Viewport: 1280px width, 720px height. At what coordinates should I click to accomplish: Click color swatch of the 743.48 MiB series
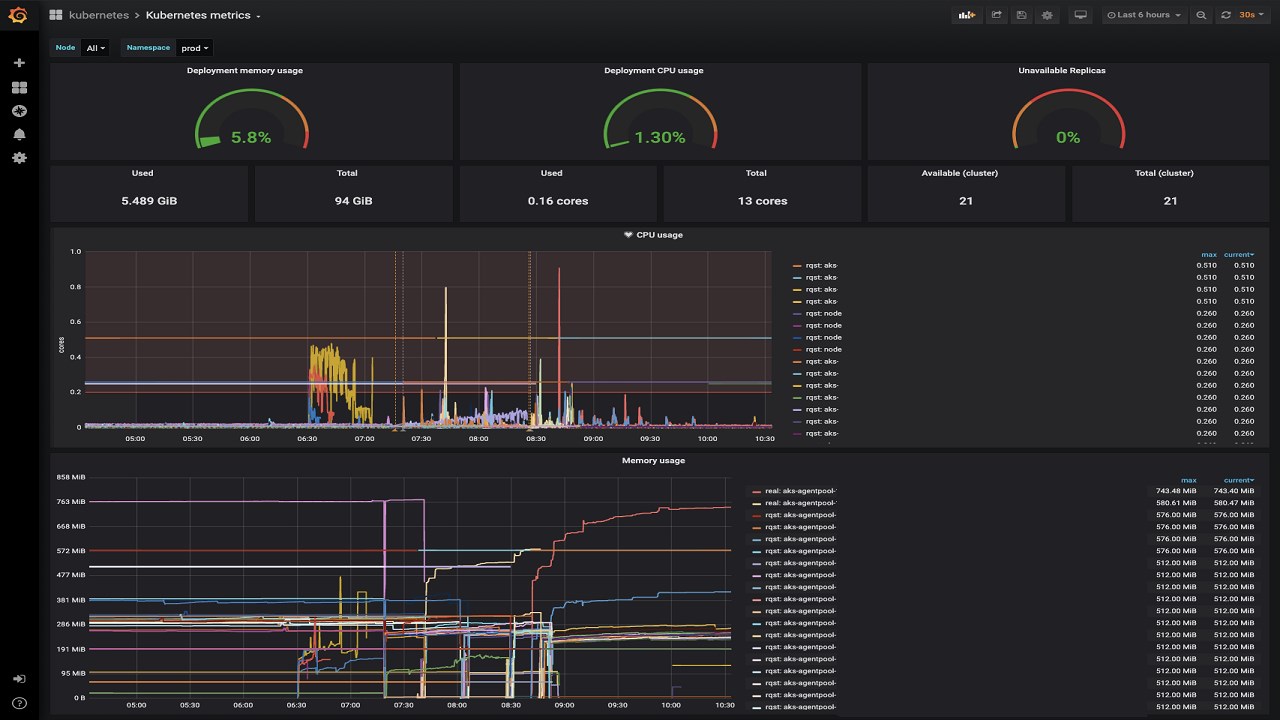point(756,491)
